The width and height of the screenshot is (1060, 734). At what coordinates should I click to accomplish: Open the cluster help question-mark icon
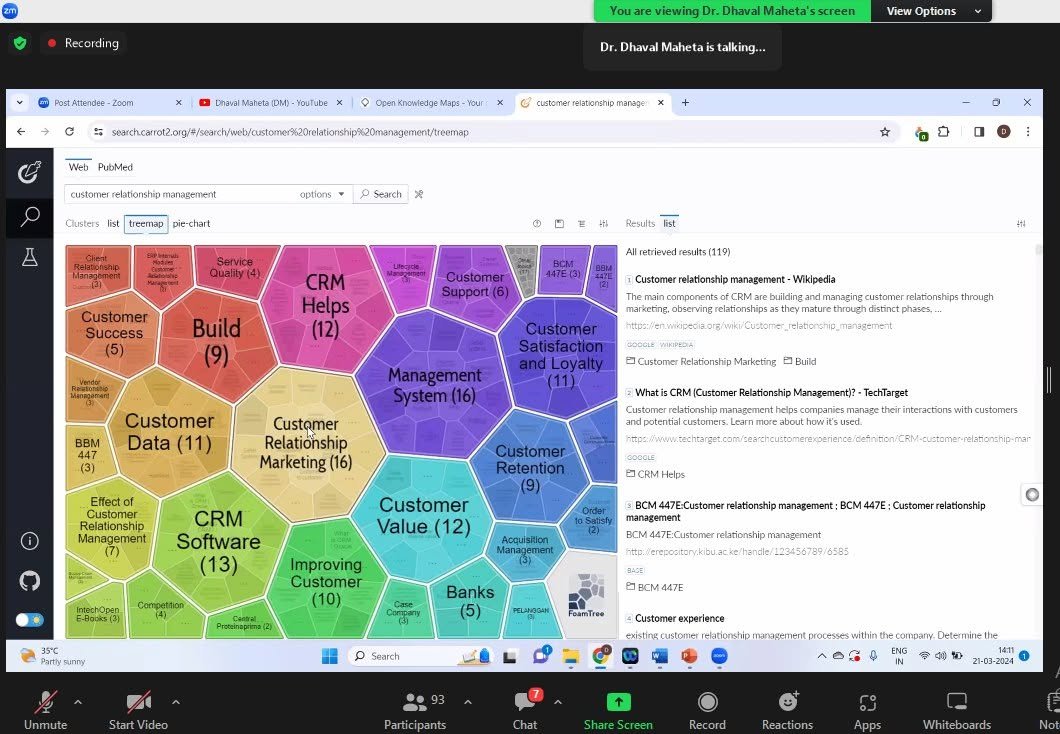tap(537, 224)
